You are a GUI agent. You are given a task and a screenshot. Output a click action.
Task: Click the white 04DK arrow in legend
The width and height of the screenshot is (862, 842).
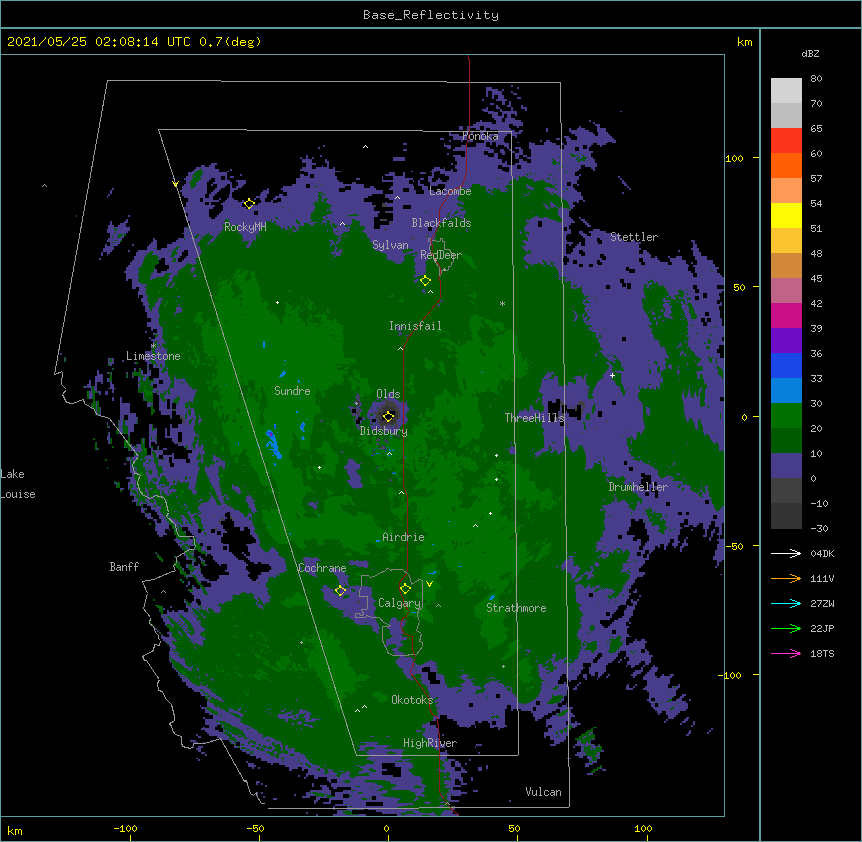[786, 553]
